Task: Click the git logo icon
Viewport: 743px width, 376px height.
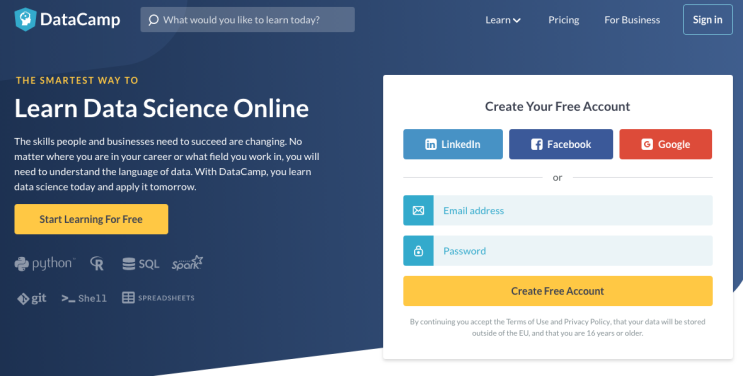Action: point(23,299)
